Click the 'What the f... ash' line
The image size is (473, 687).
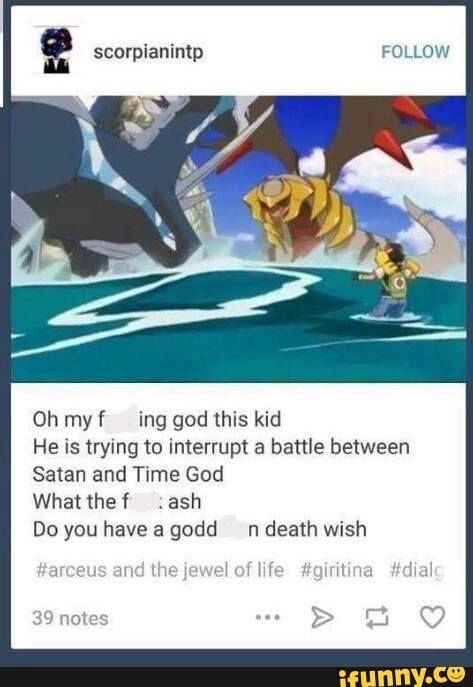(x=117, y=501)
